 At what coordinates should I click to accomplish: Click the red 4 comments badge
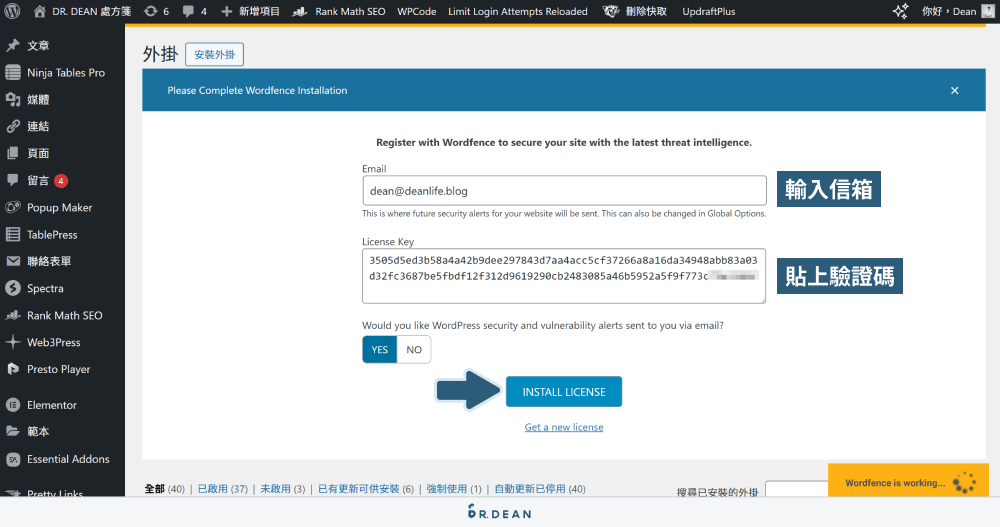point(61,181)
